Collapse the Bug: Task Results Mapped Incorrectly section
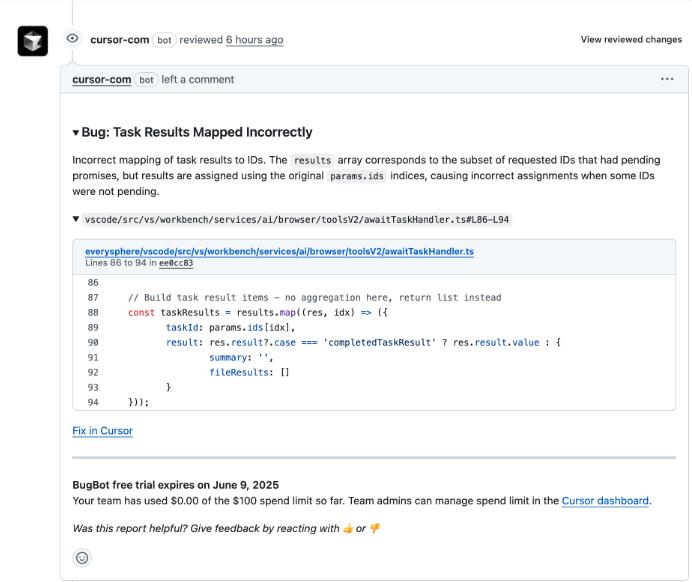692x582 pixels. (x=76, y=132)
